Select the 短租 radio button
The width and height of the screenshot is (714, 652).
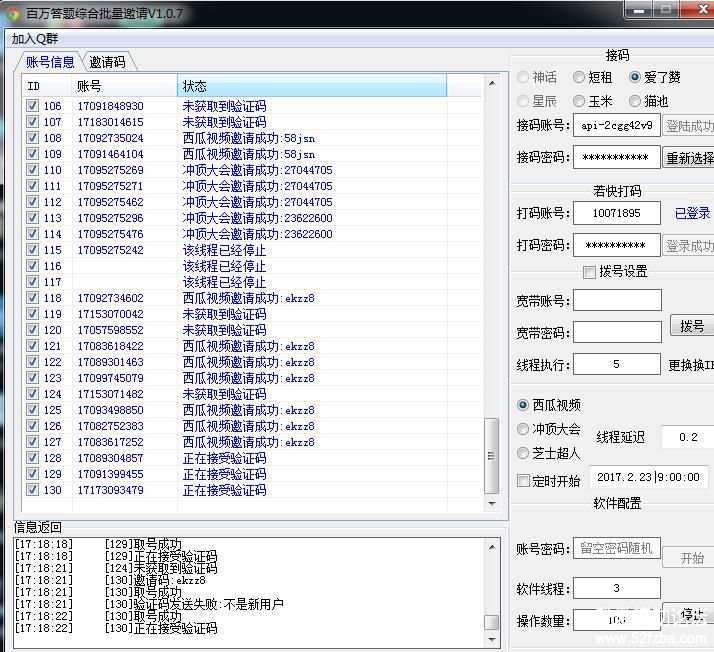pos(579,77)
